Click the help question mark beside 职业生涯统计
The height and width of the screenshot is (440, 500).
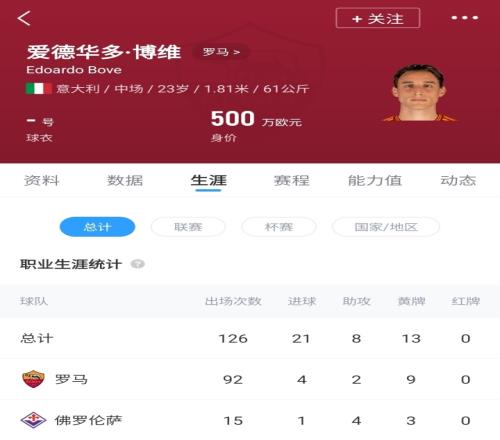138,264
